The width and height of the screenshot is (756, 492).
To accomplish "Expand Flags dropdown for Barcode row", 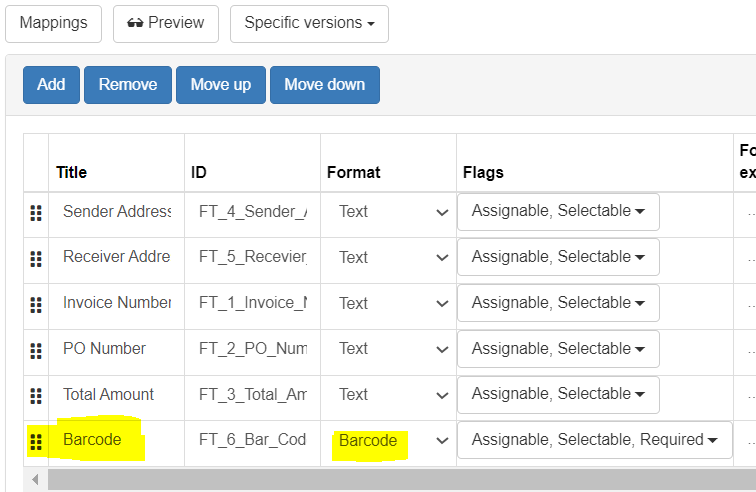I will (594, 440).
